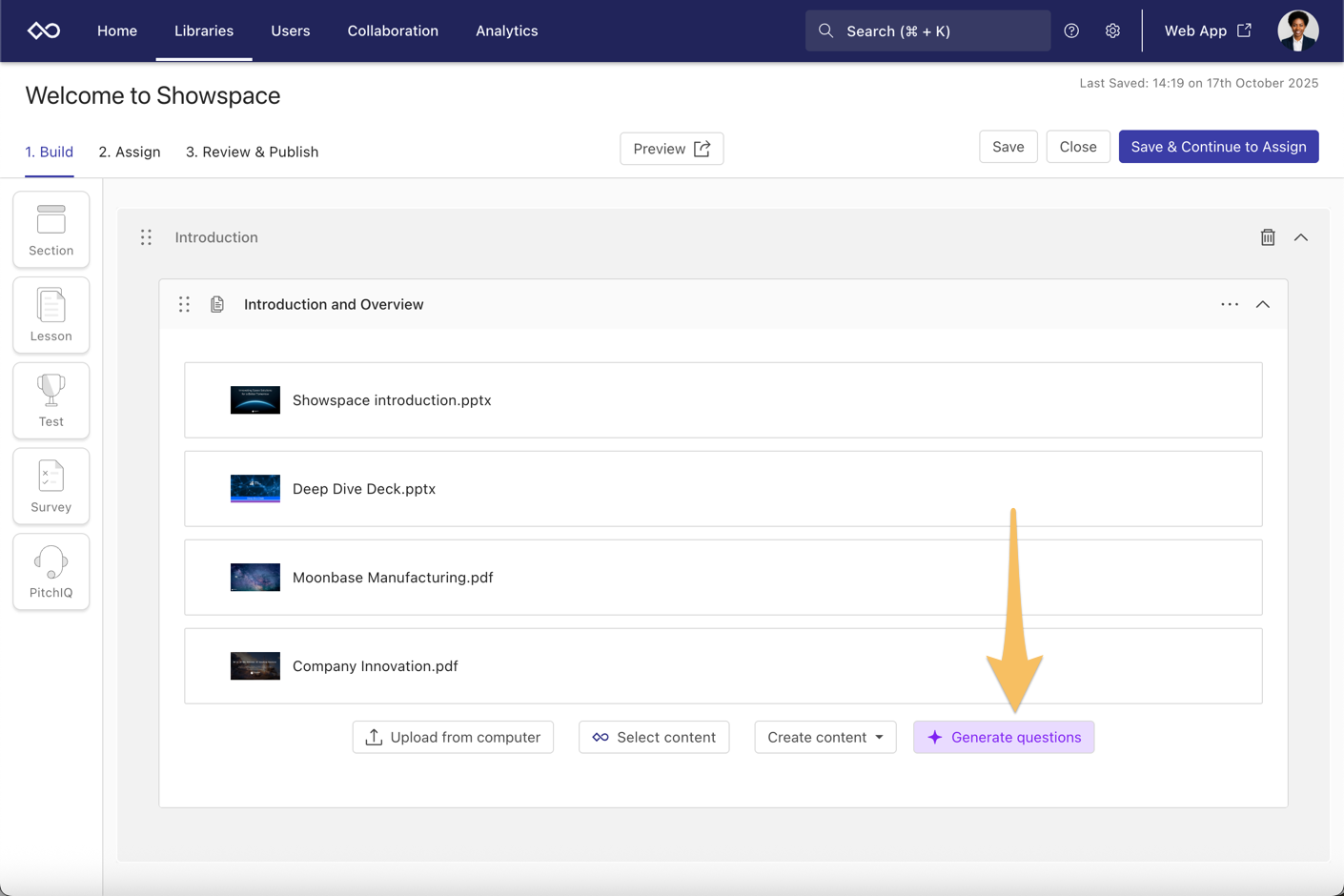Go to Analytics in top navigation

(x=506, y=31)
